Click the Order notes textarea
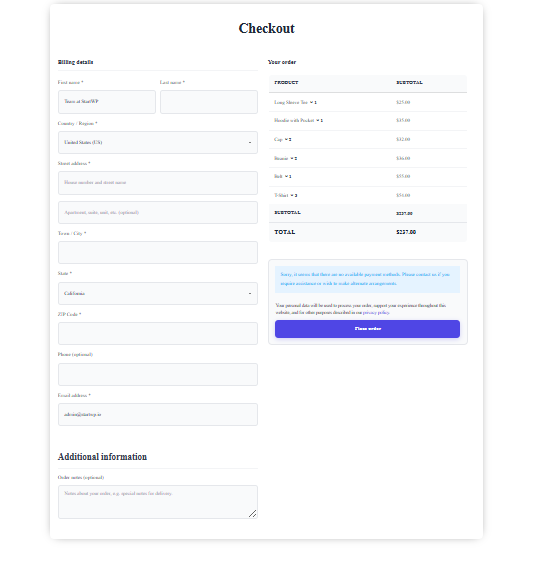The image size is (536, 572). pyautogui.click(x=158, y=502)
